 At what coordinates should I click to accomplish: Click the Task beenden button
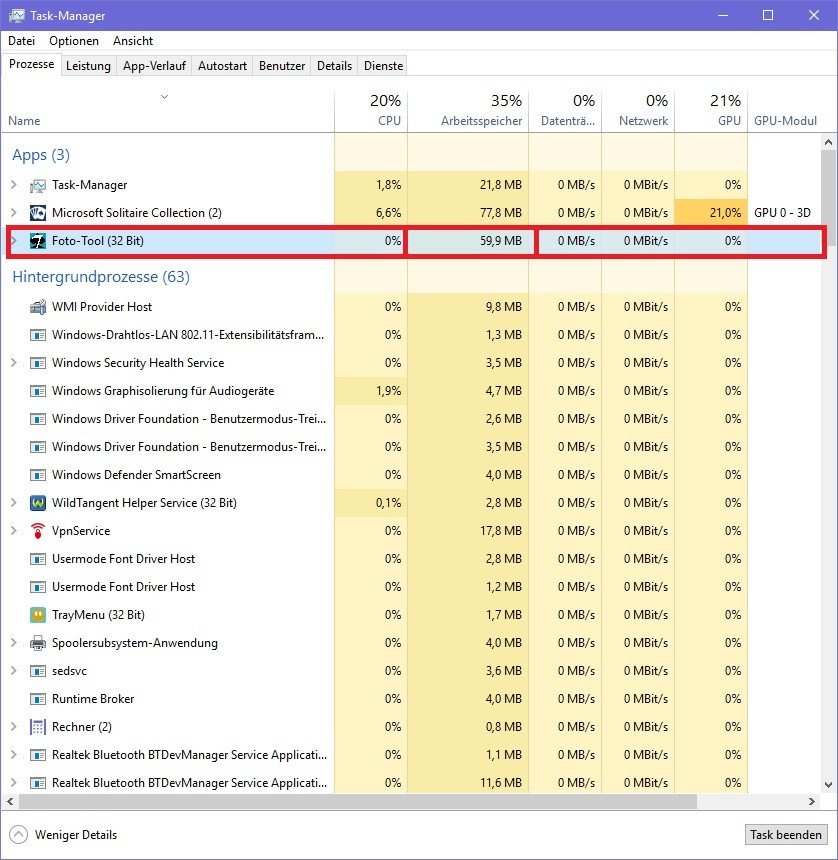(x=786, y=835)
